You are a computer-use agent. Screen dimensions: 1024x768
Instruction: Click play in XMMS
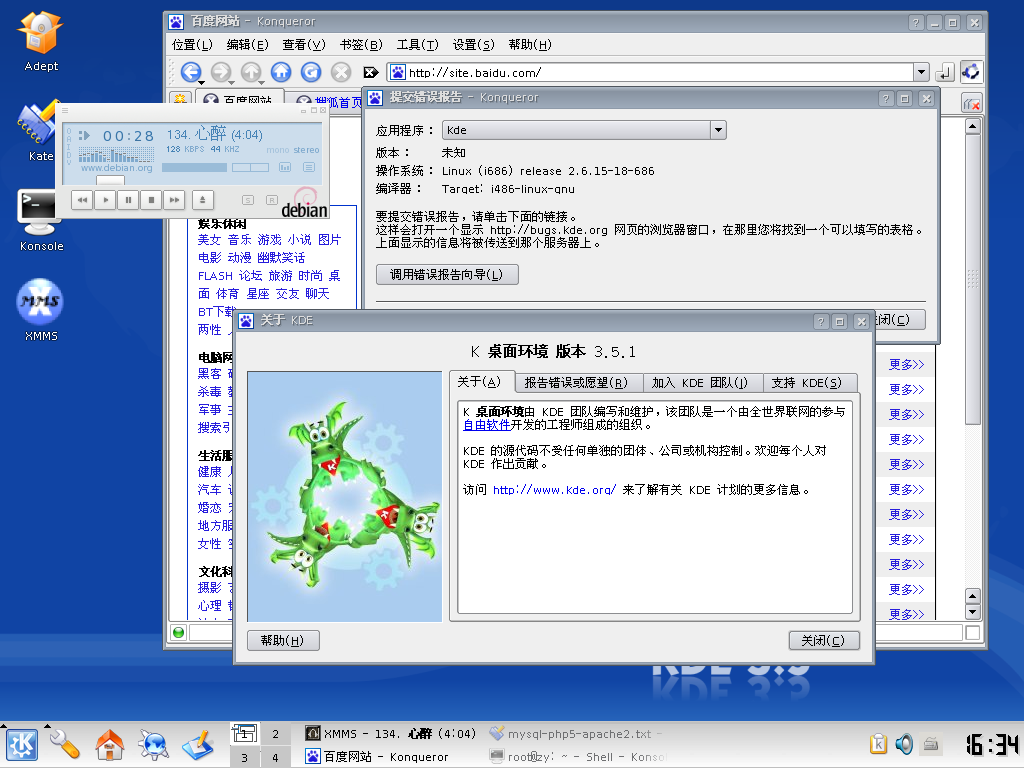105,200
